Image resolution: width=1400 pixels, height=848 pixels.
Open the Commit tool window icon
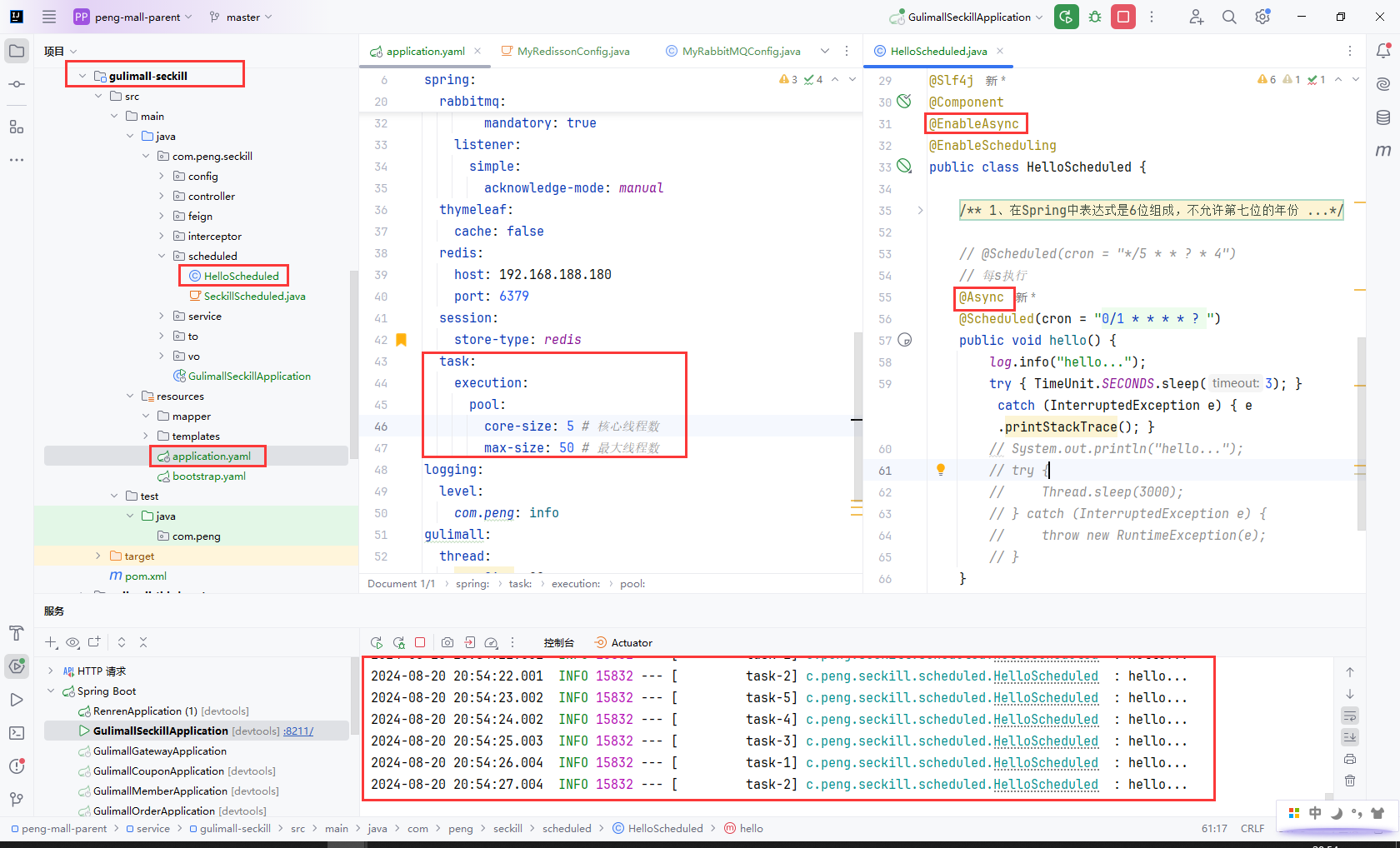17,84
